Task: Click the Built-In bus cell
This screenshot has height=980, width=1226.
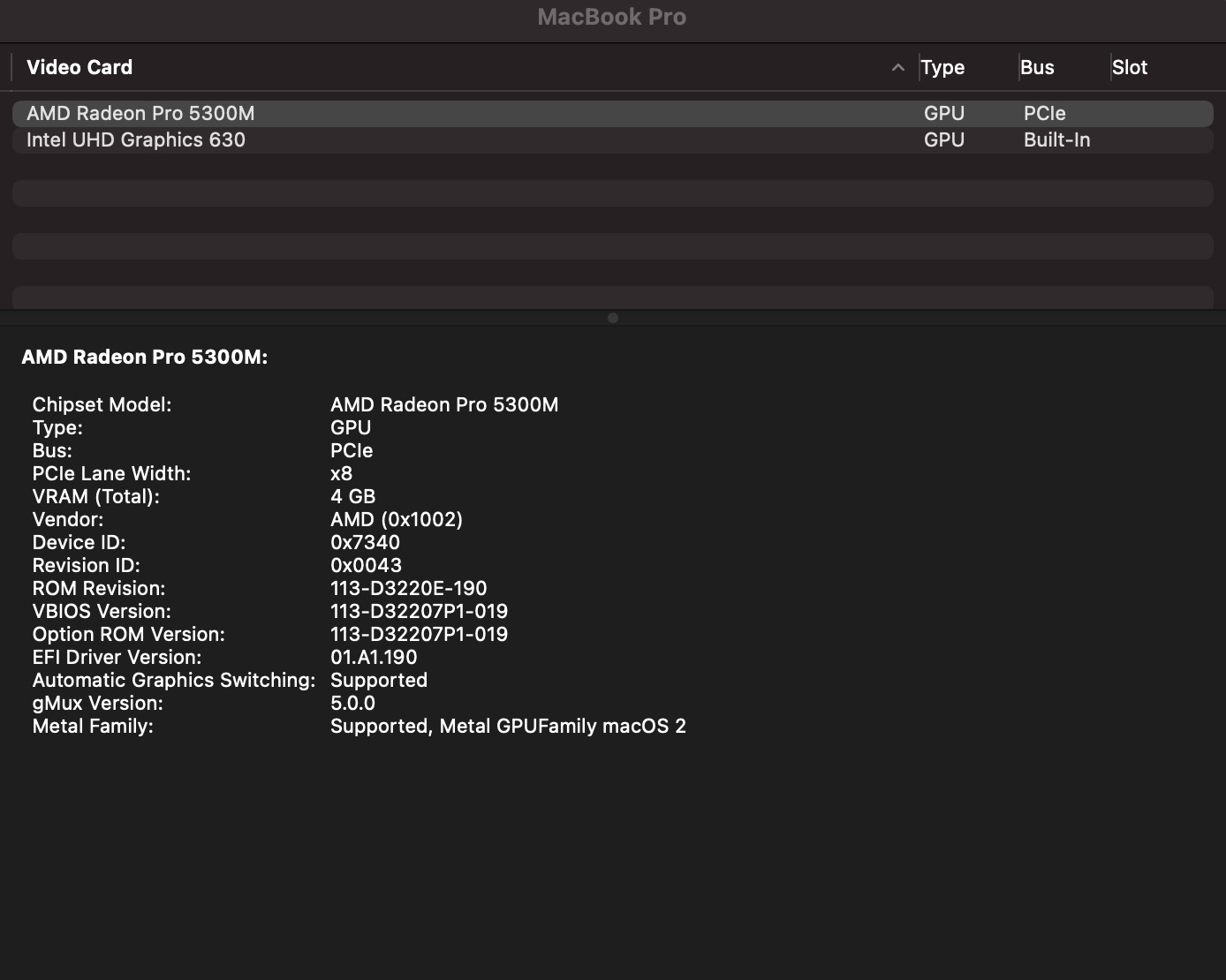Action: click(x=1057, y=139)
